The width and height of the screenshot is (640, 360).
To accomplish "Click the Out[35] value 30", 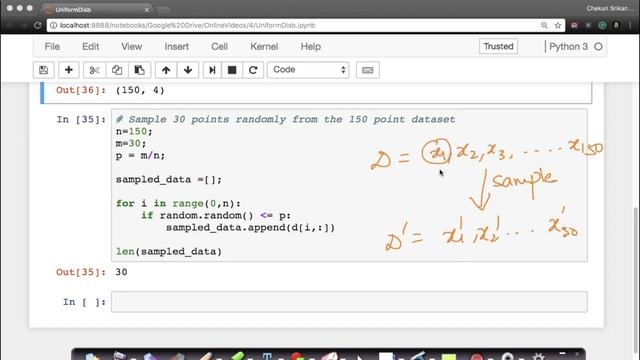I will [121, 272].
